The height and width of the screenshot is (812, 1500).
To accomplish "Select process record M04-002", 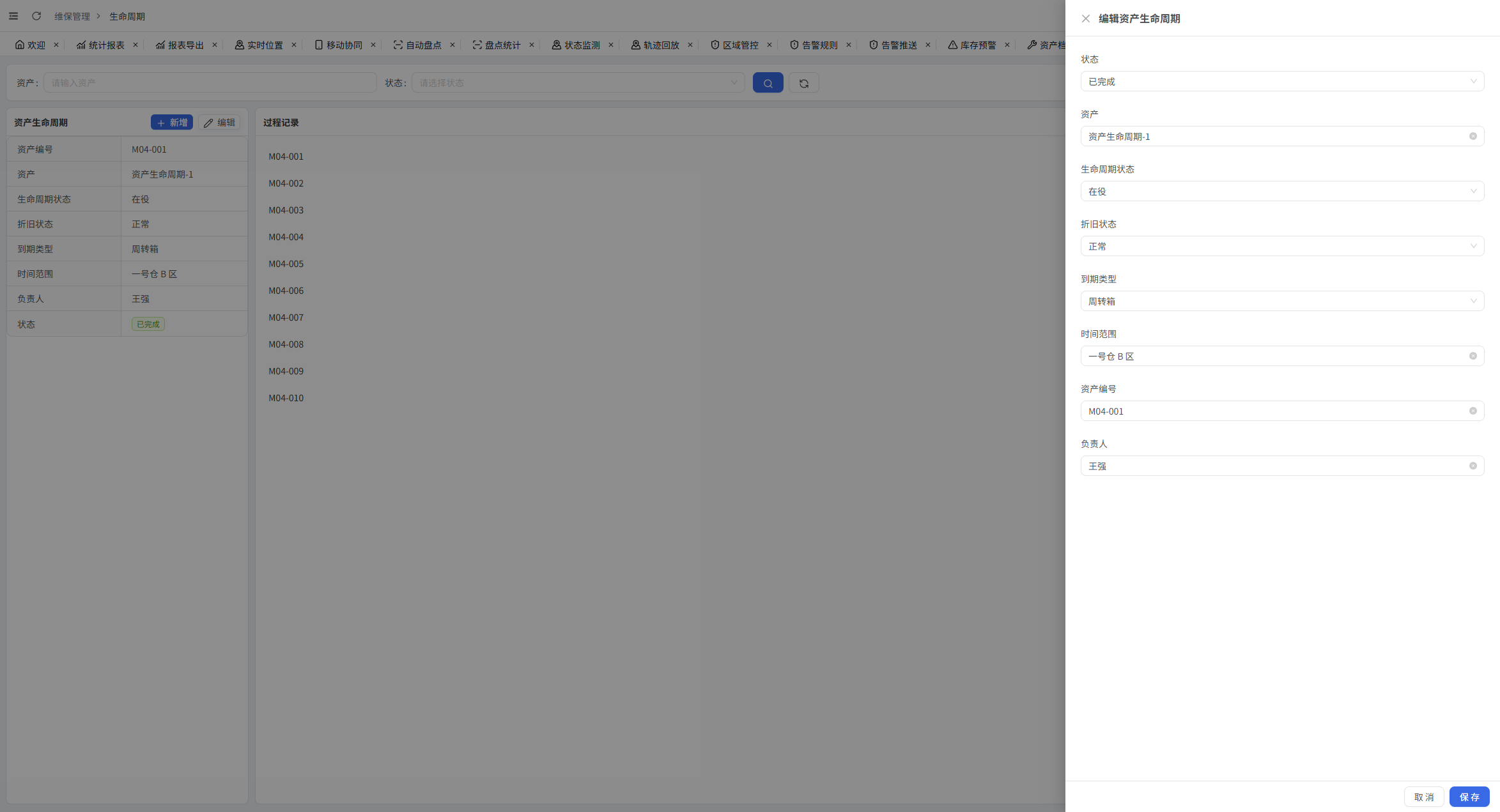I will pyautogui.click(x=286, y=183).
